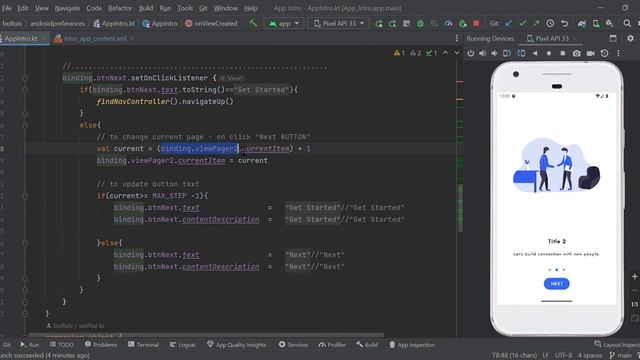The image size is (640, 360).
Task: Click Git Push green arrow
Action: [x=536, y=24]
